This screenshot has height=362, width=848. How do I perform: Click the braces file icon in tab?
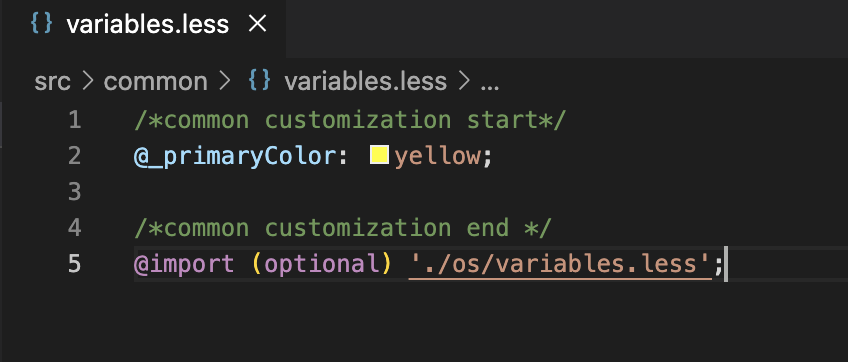[41, 24]
